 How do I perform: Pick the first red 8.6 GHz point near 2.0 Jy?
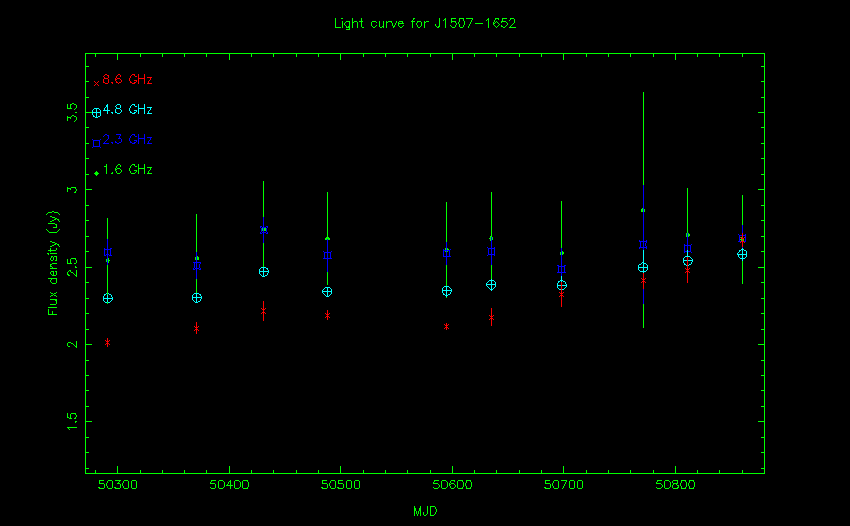(x=107, y=342)
